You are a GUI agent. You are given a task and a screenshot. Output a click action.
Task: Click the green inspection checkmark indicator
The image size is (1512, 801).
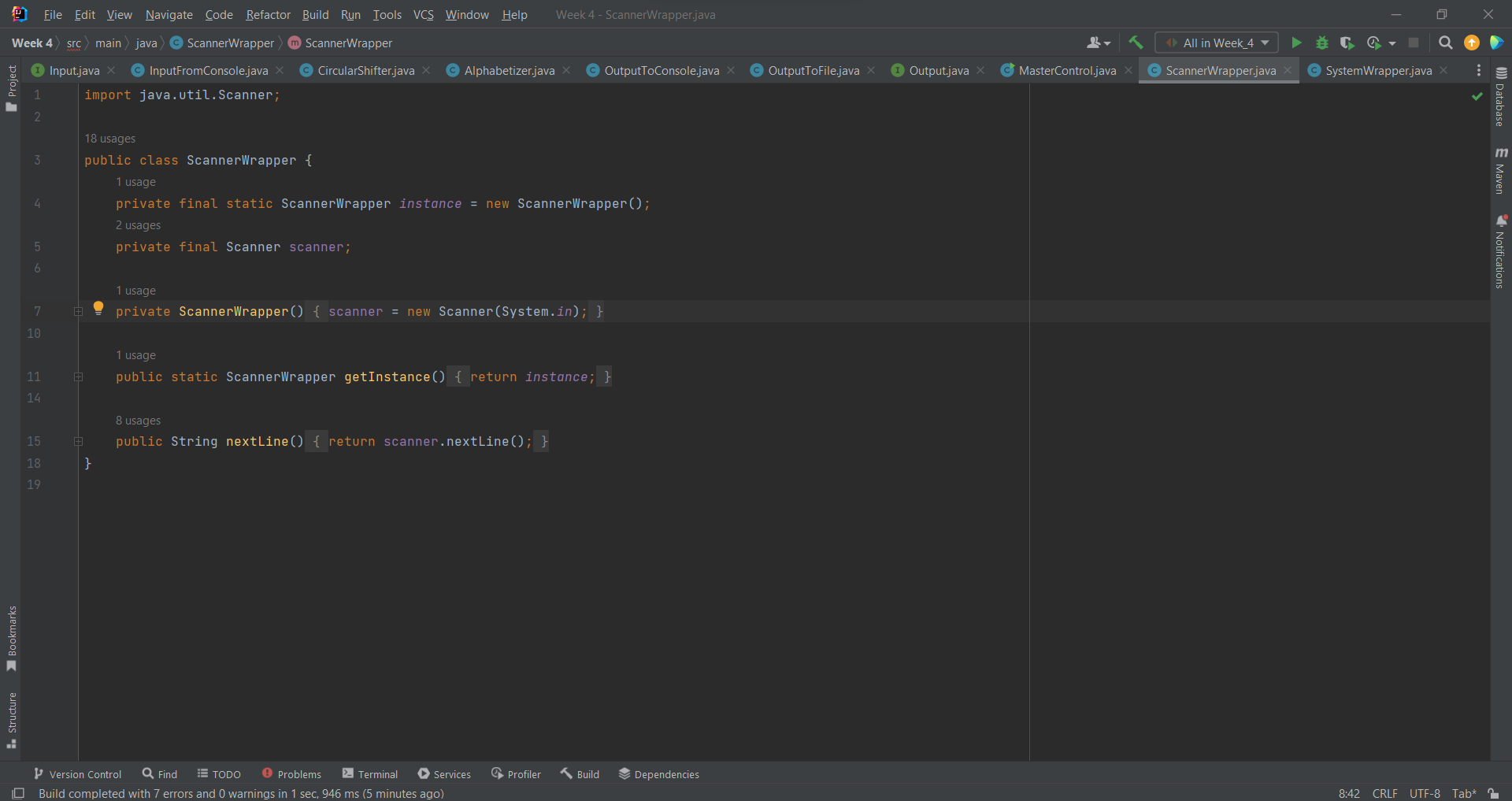[x=1477, y=96]
